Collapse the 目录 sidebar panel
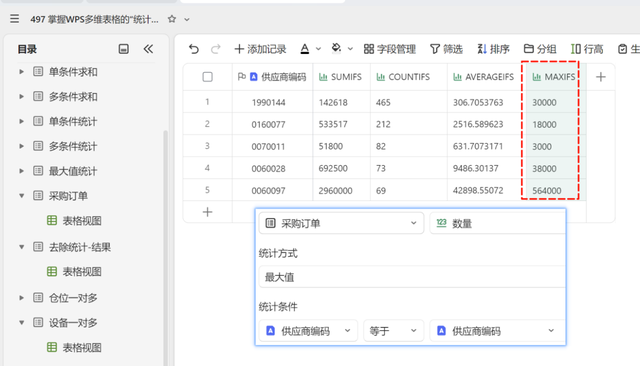 coord(148,49)
